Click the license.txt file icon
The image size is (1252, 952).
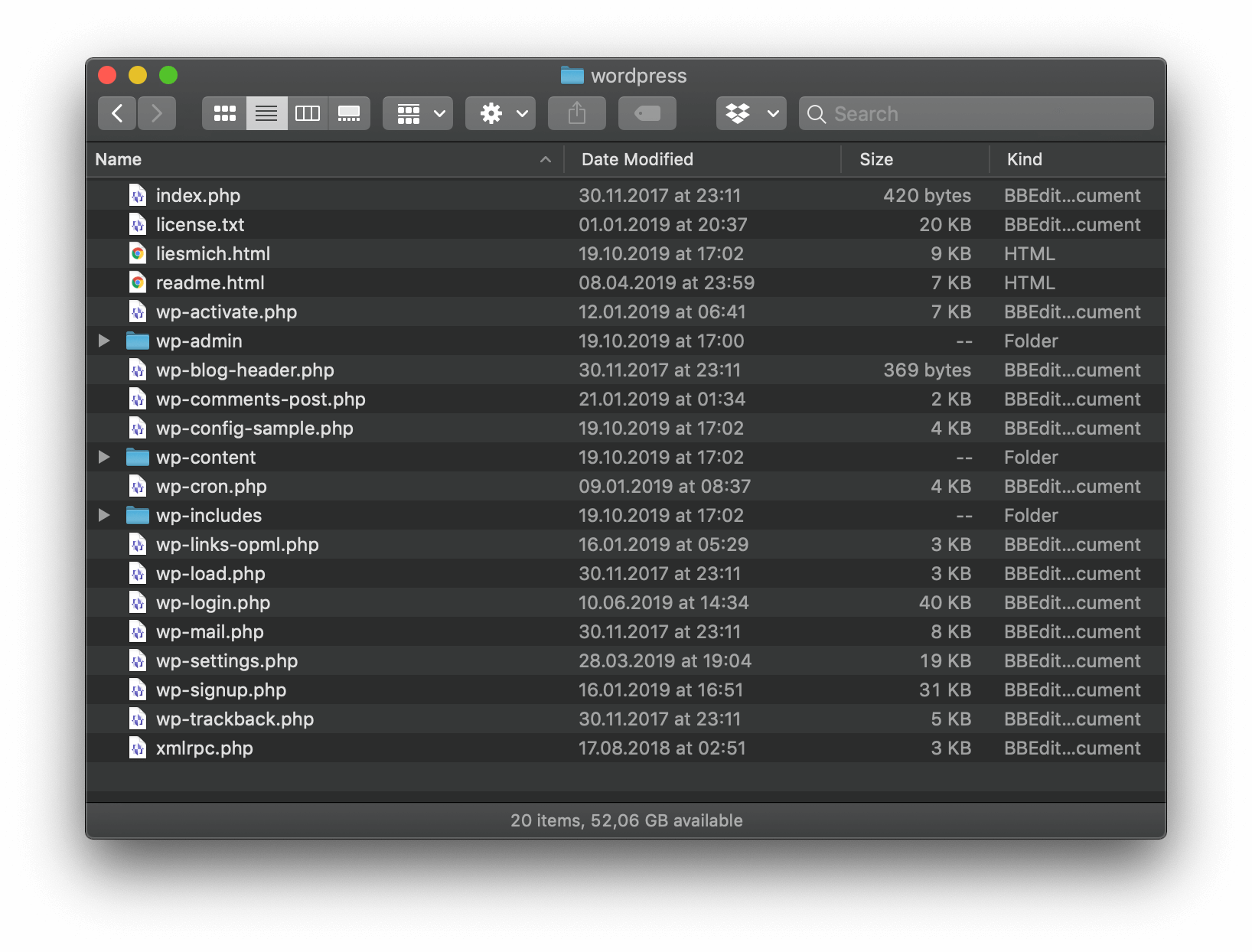(x=138, y=224)
